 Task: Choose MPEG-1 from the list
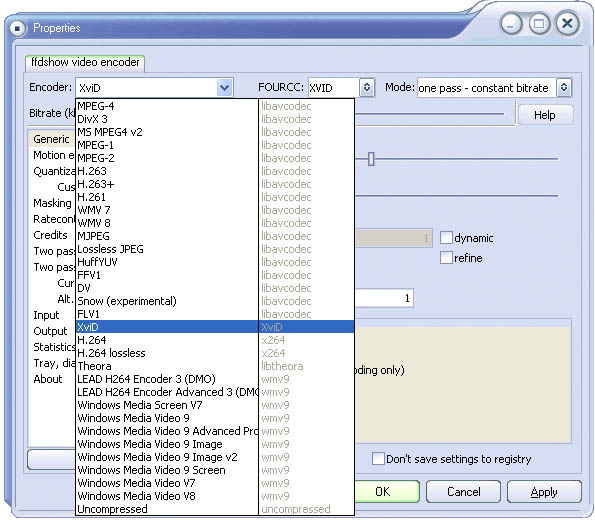215,145
